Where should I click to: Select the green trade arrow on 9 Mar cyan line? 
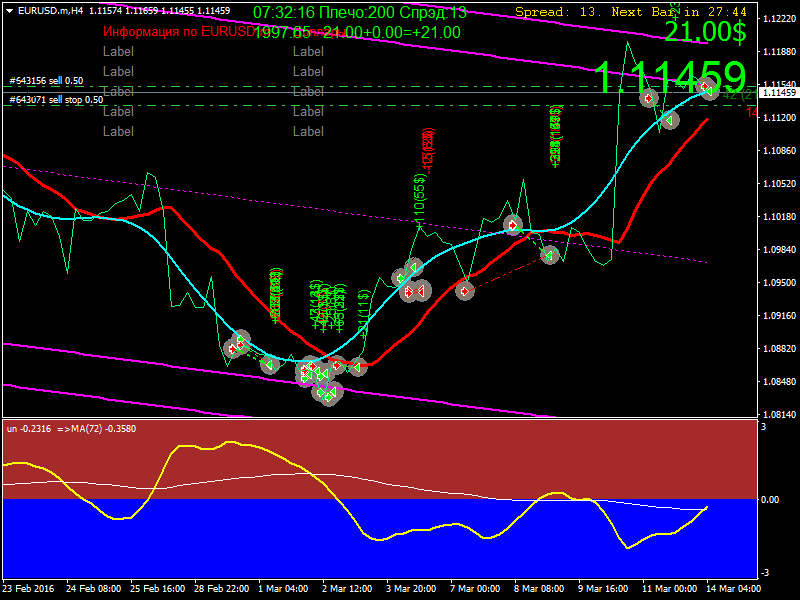[549, 255]
